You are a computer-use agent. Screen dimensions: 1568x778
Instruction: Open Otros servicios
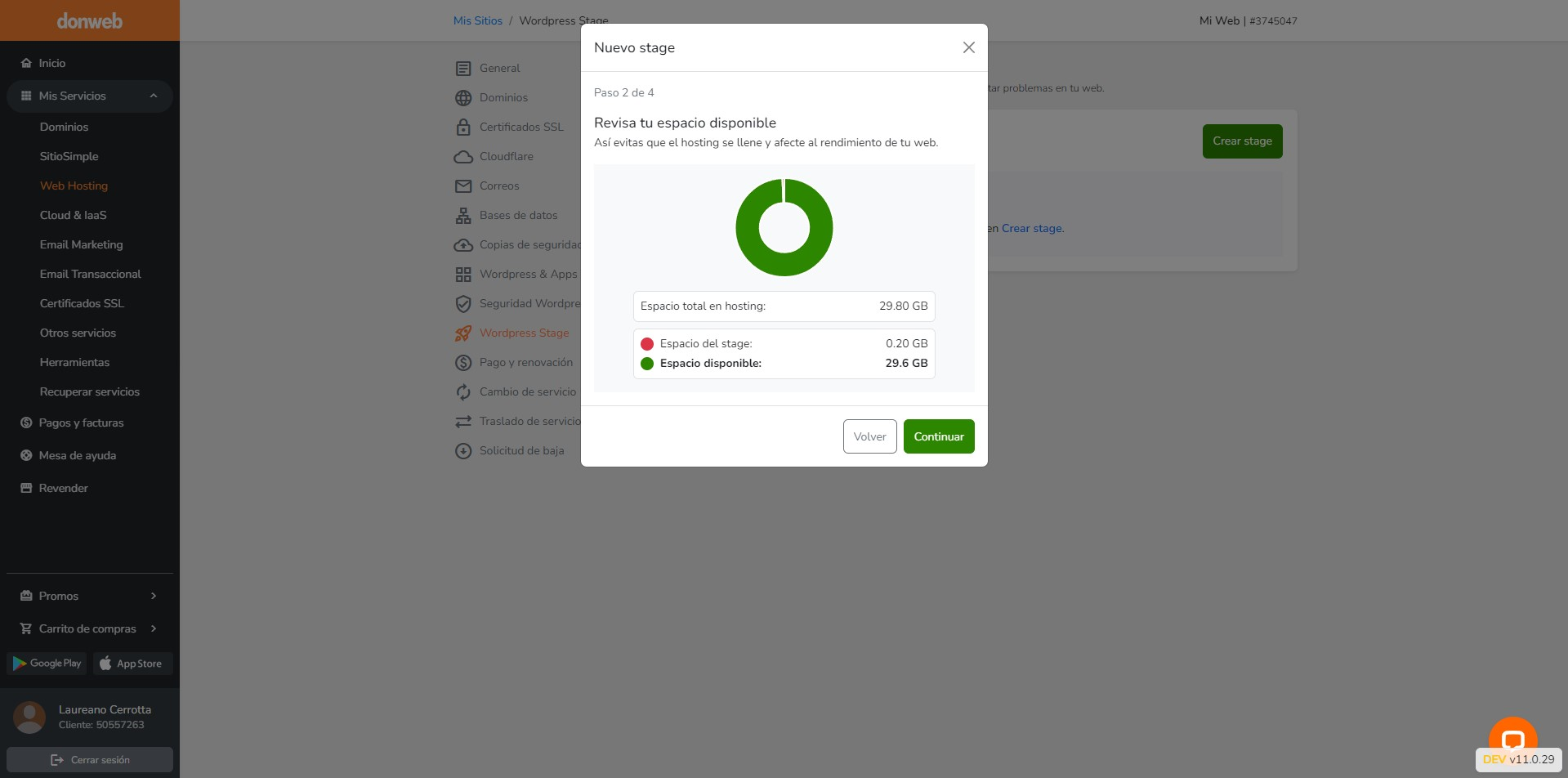point(78,333)
